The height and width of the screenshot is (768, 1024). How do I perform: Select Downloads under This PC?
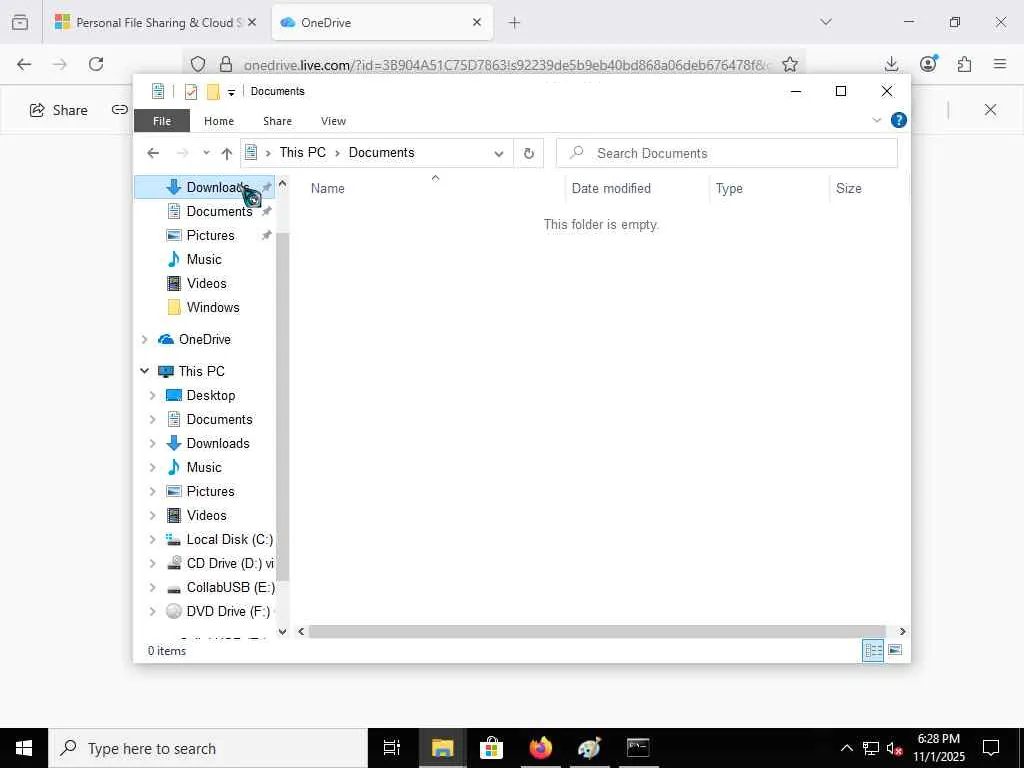click(x=217, y=443)
